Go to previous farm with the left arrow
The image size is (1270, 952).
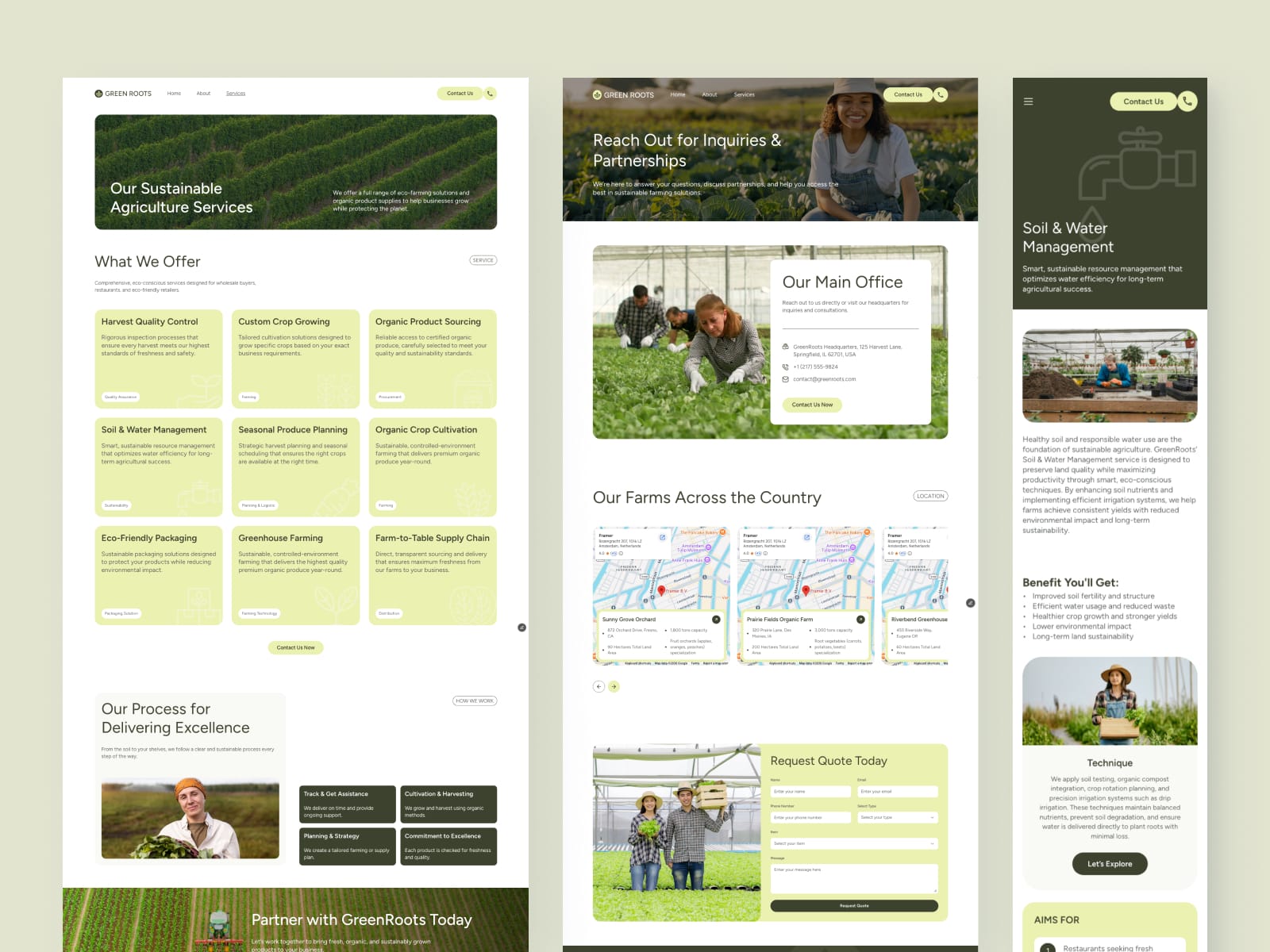[x=598, y=687]
